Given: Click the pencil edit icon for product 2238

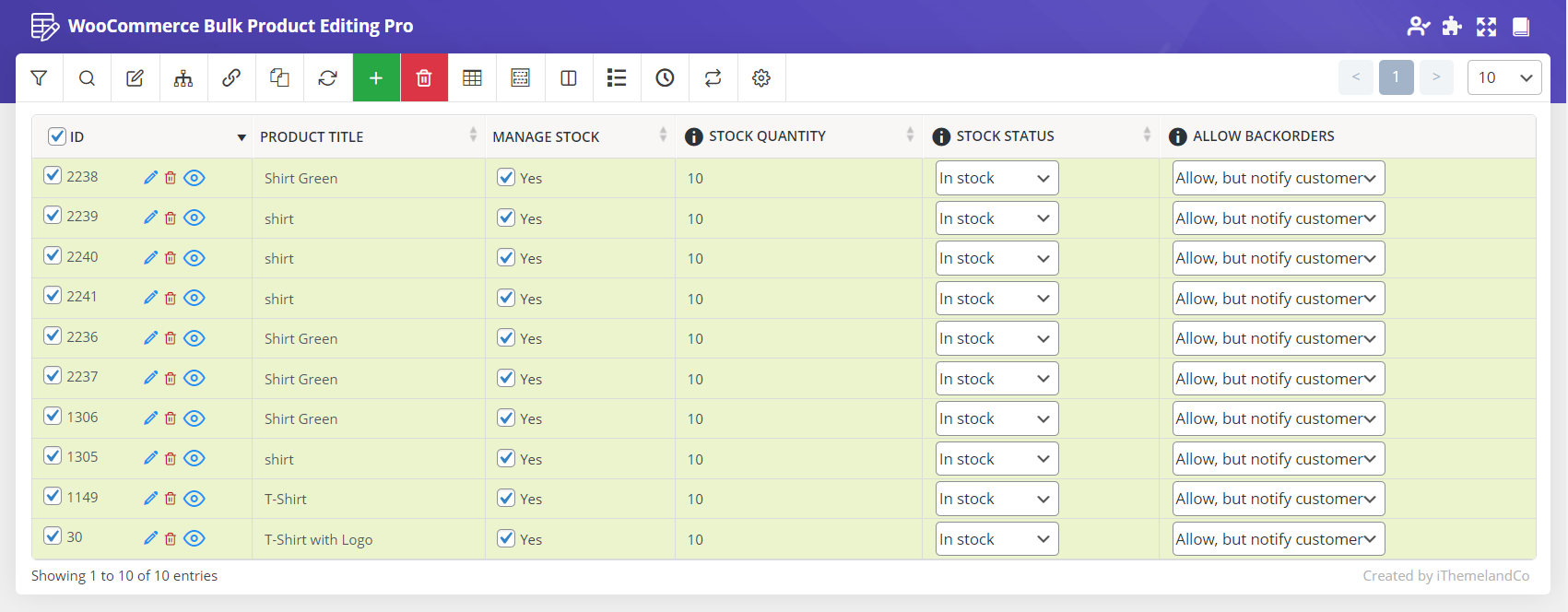Looking at the screenshot, I should [151, 178].
